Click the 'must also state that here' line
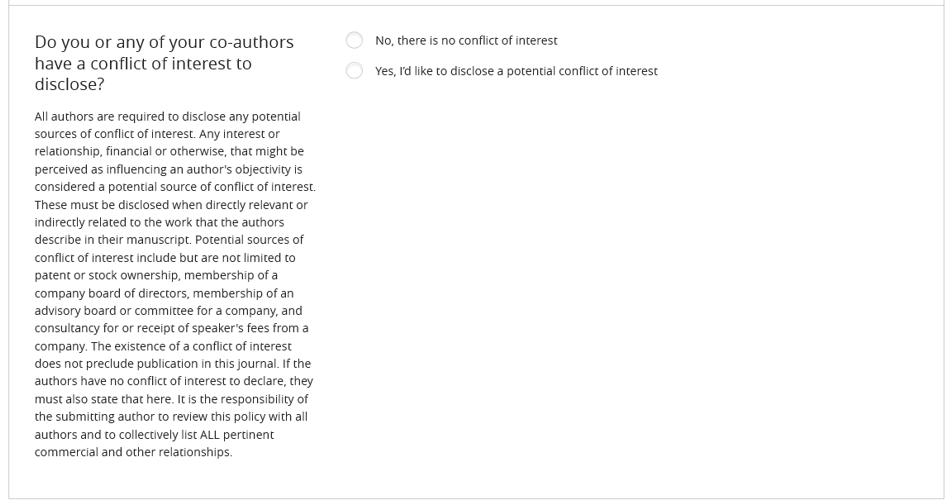 (171, 399)
